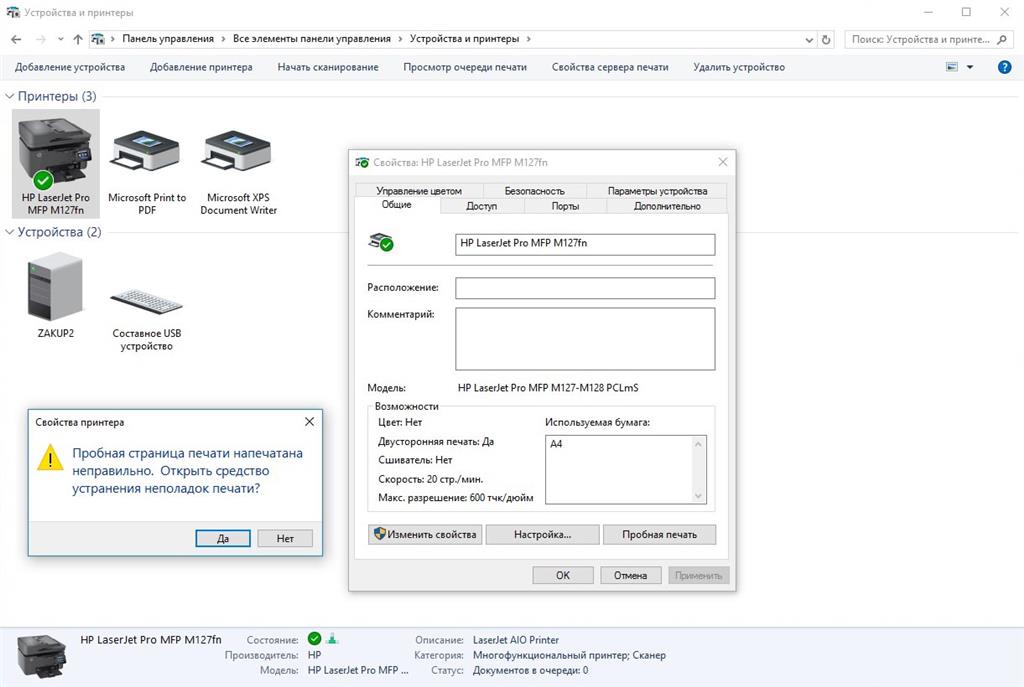Click the Изменить свойства button

(425, 534)
